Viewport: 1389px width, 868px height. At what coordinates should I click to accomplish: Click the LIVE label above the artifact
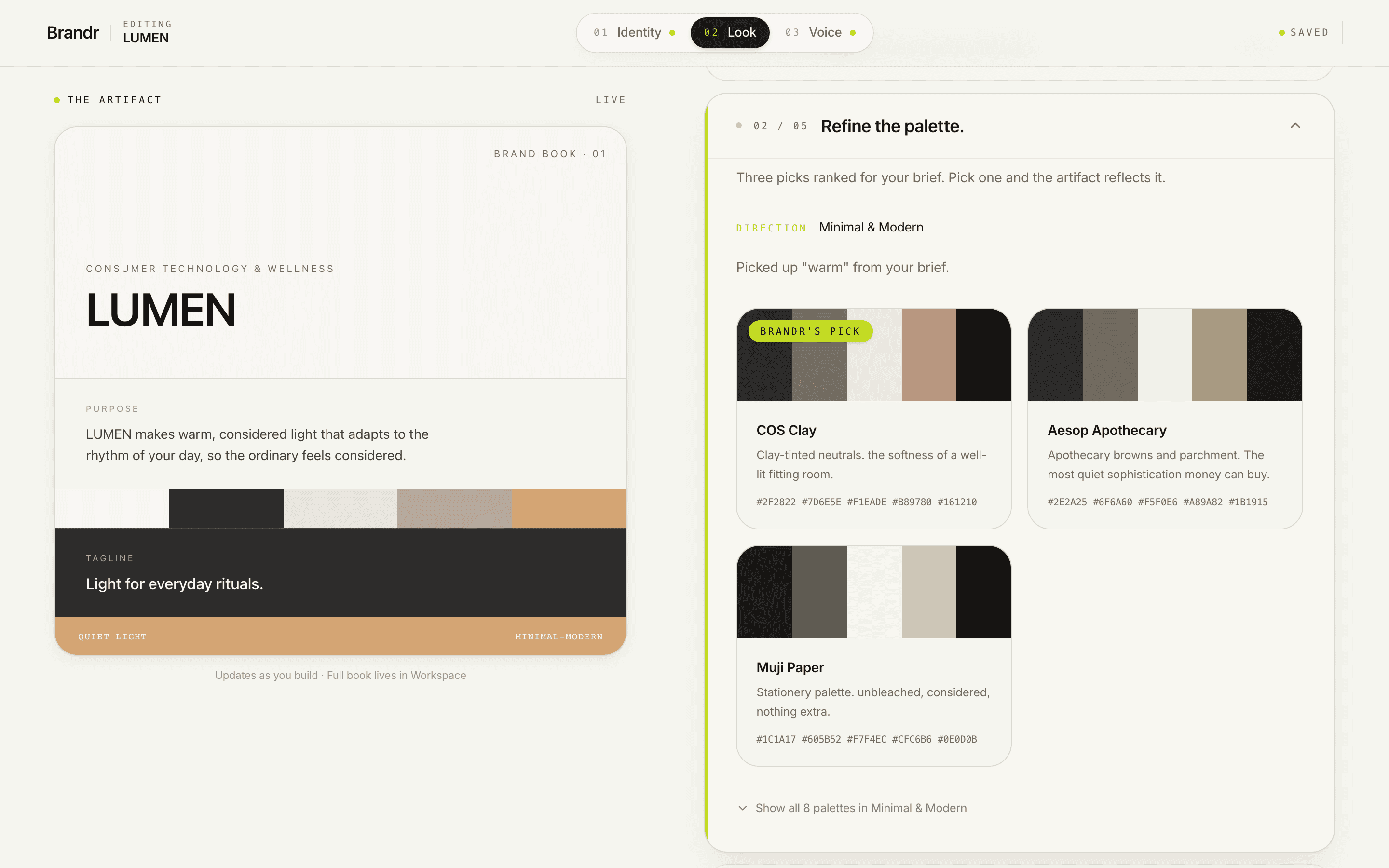point(610,100)
